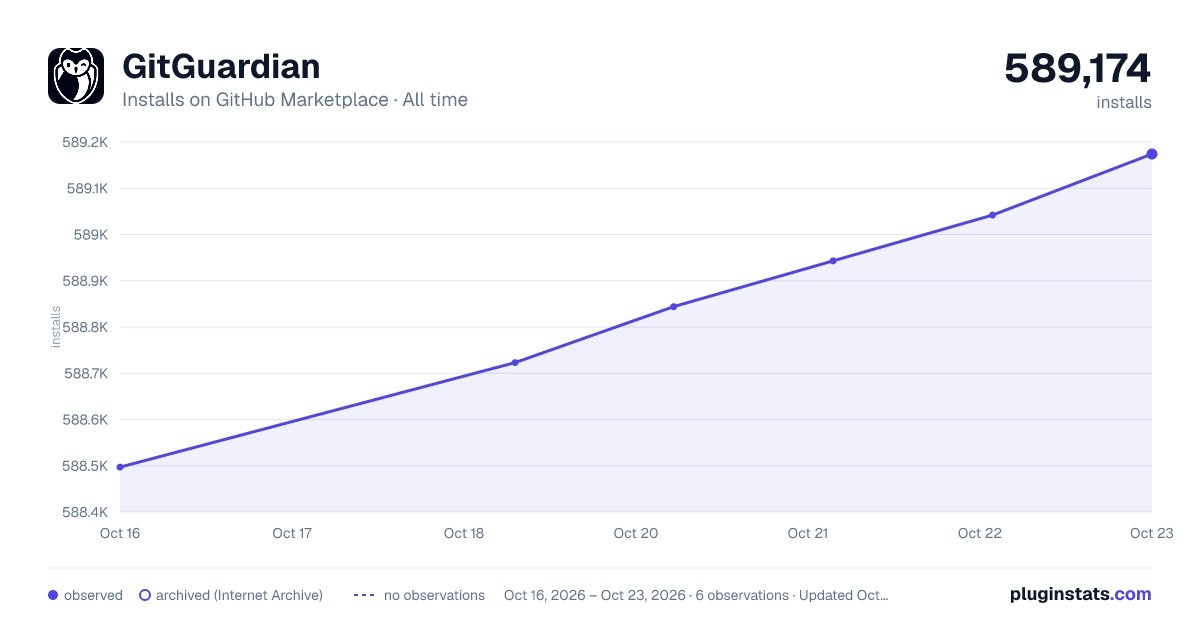
Task: Click the archived legend hollow circle icon
Action: 145,595
